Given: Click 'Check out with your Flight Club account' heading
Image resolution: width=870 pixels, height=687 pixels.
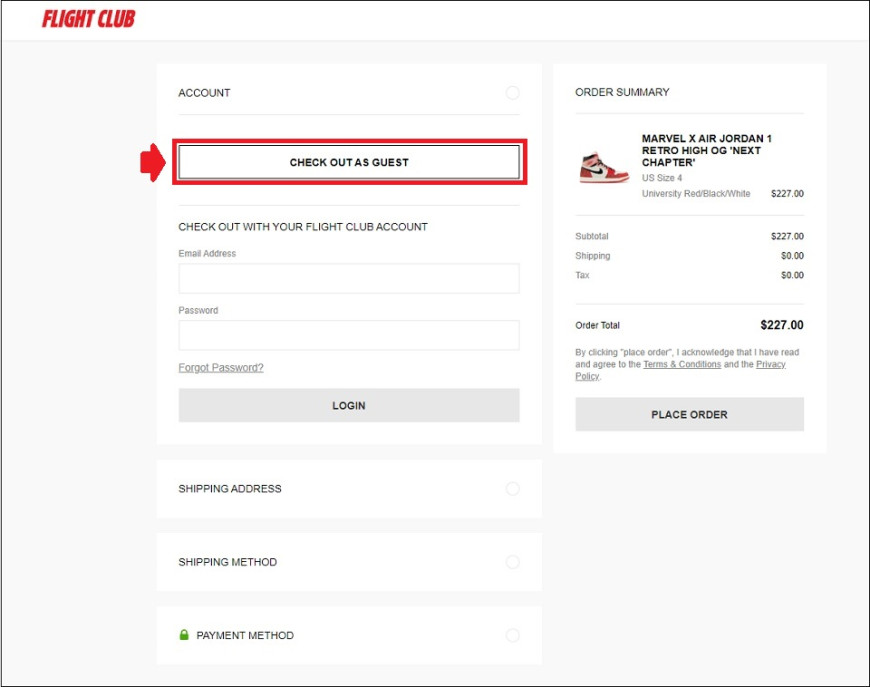Looking at the screenshot, I should (x=303, y=226).
